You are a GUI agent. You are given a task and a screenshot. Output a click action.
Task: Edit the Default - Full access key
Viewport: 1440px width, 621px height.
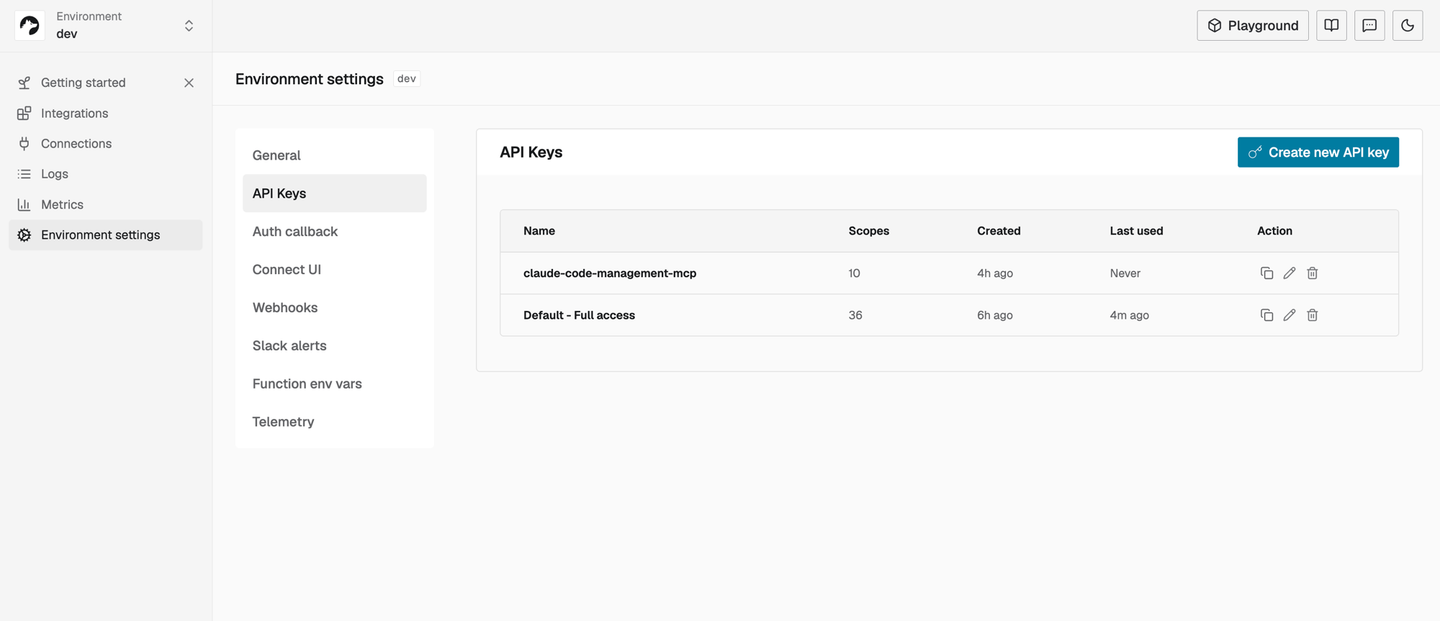[x=1289, y=315]
